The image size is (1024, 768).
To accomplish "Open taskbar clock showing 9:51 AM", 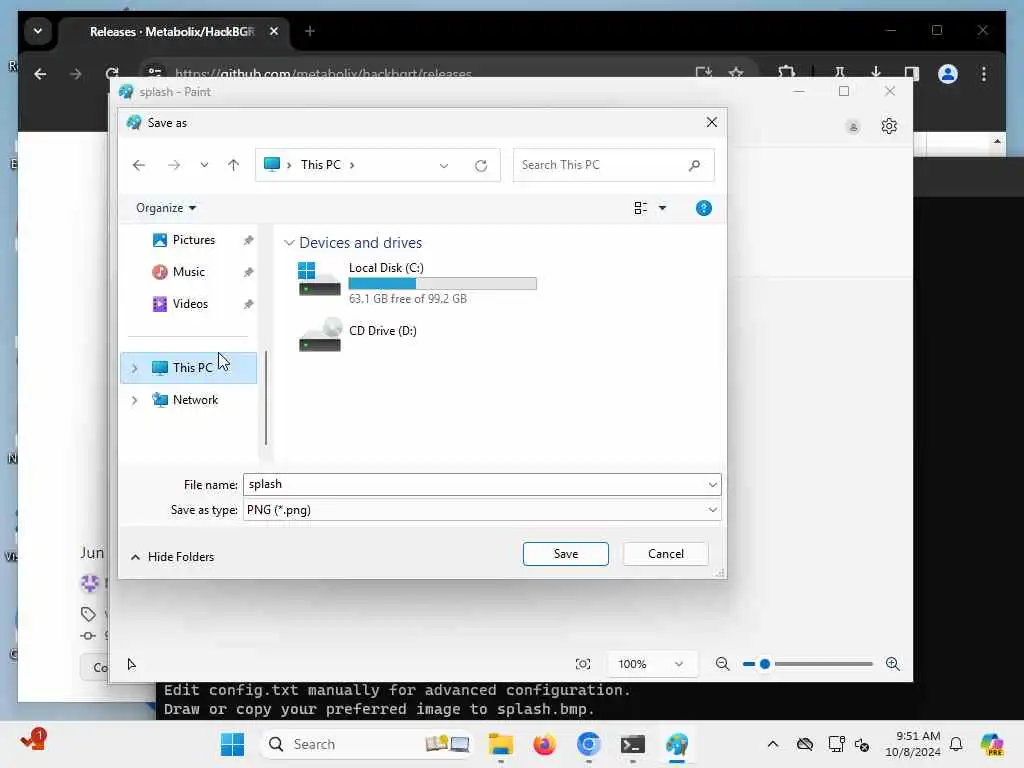I will 912,744.
